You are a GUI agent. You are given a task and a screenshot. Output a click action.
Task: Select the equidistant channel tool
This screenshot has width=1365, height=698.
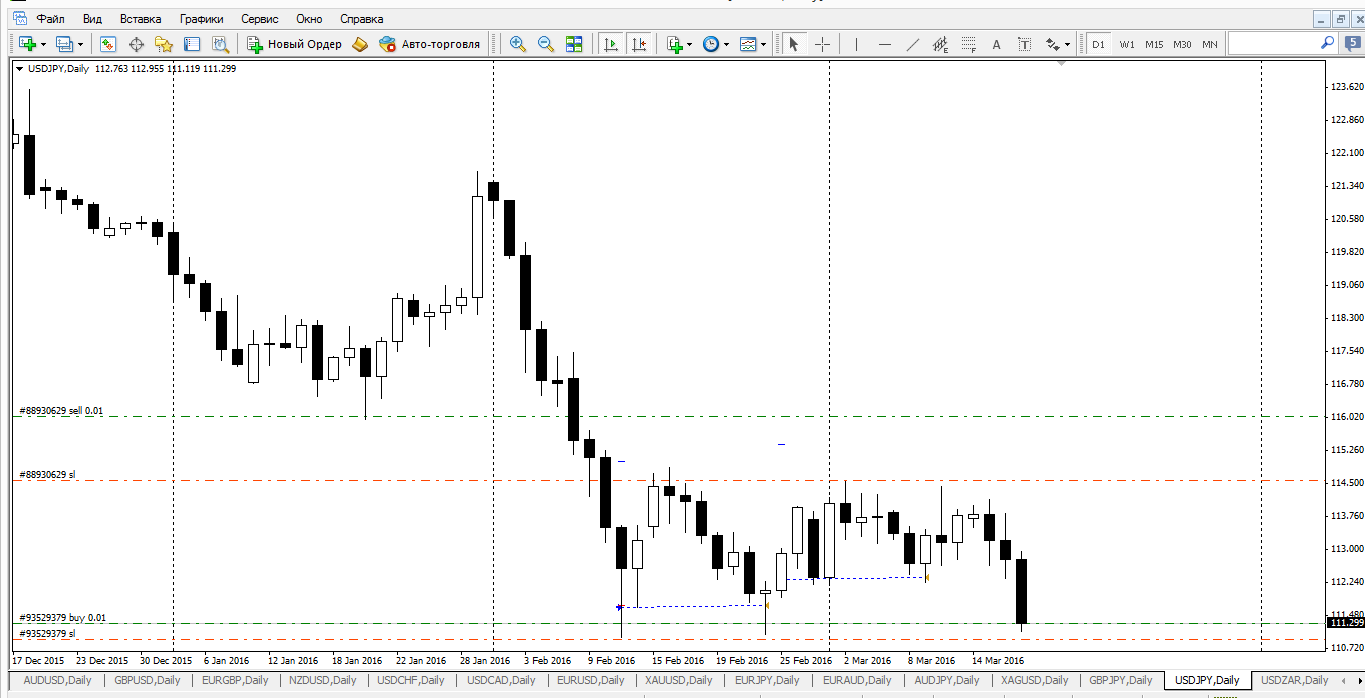(940, 44)
